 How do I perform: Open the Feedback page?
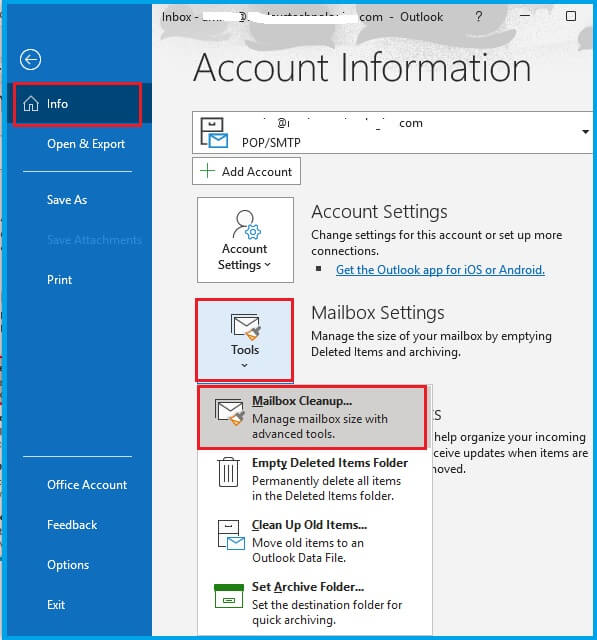point(72,524)
